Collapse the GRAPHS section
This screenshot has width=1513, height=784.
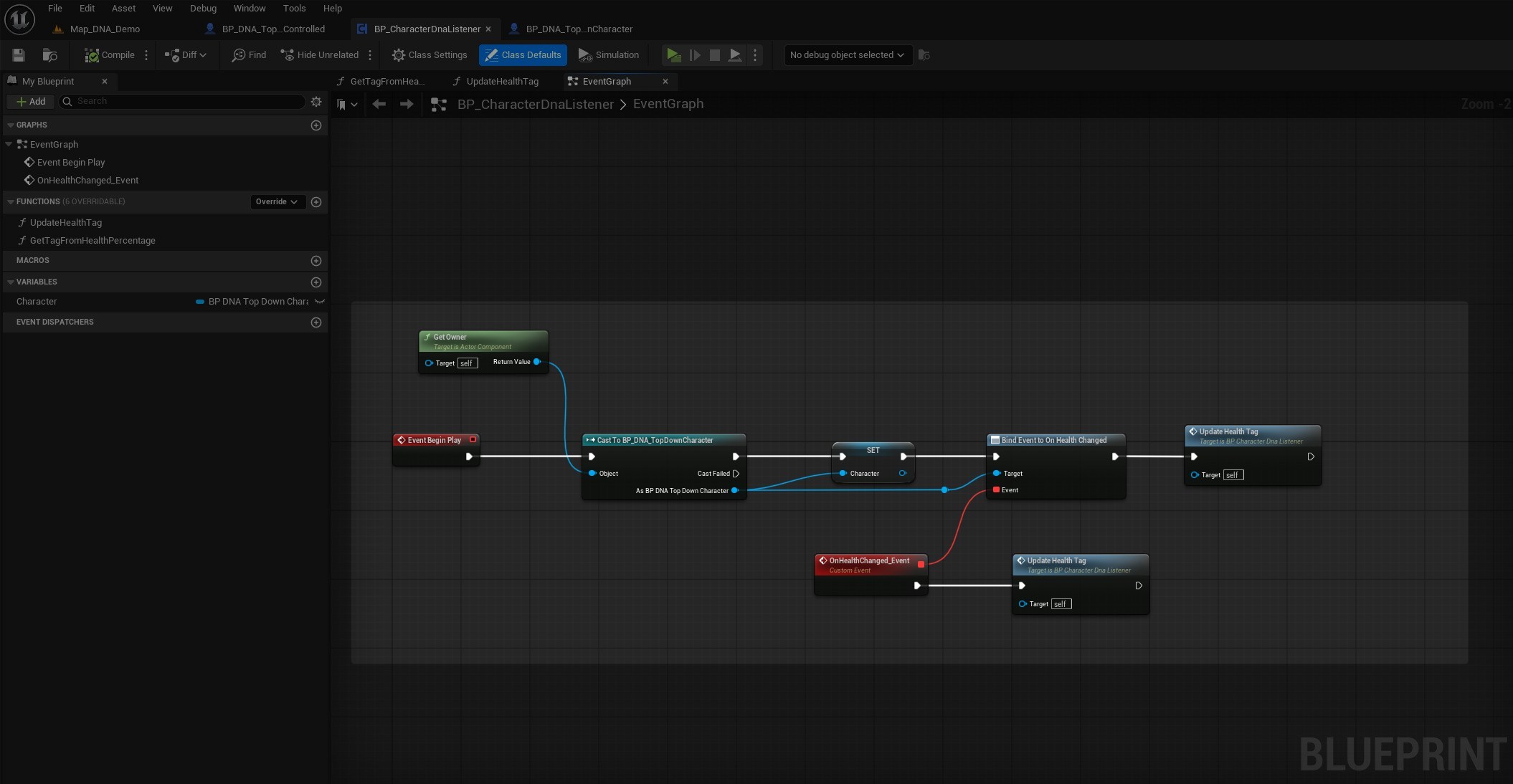(11, 125)
